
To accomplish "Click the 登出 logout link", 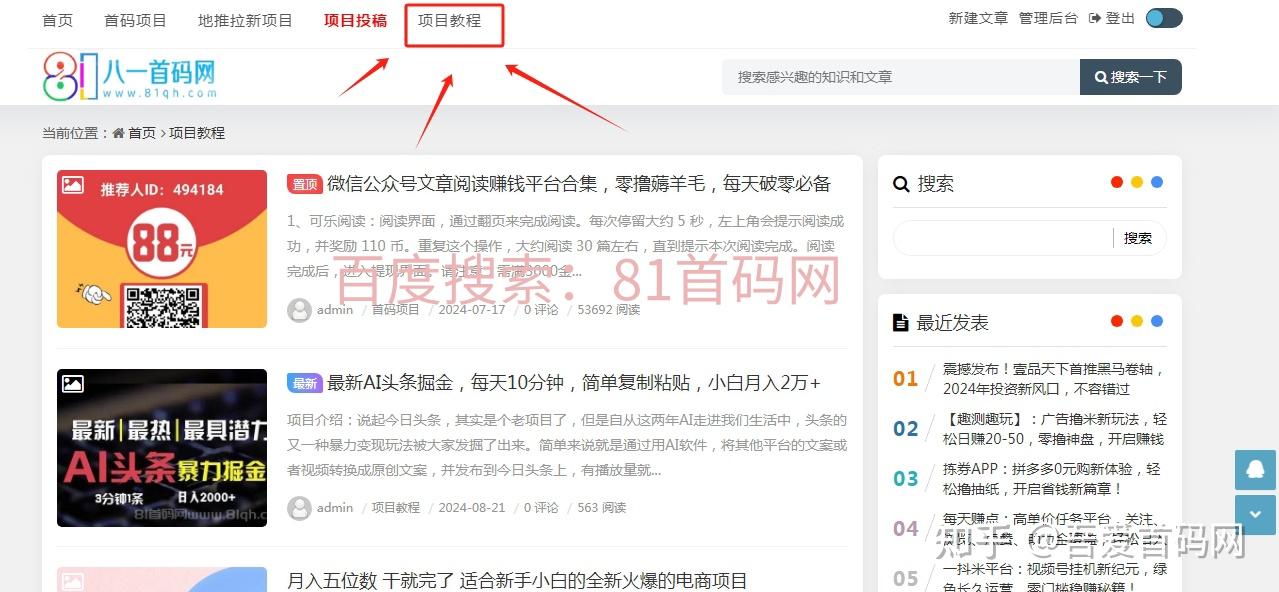I will coord(1112,18).
